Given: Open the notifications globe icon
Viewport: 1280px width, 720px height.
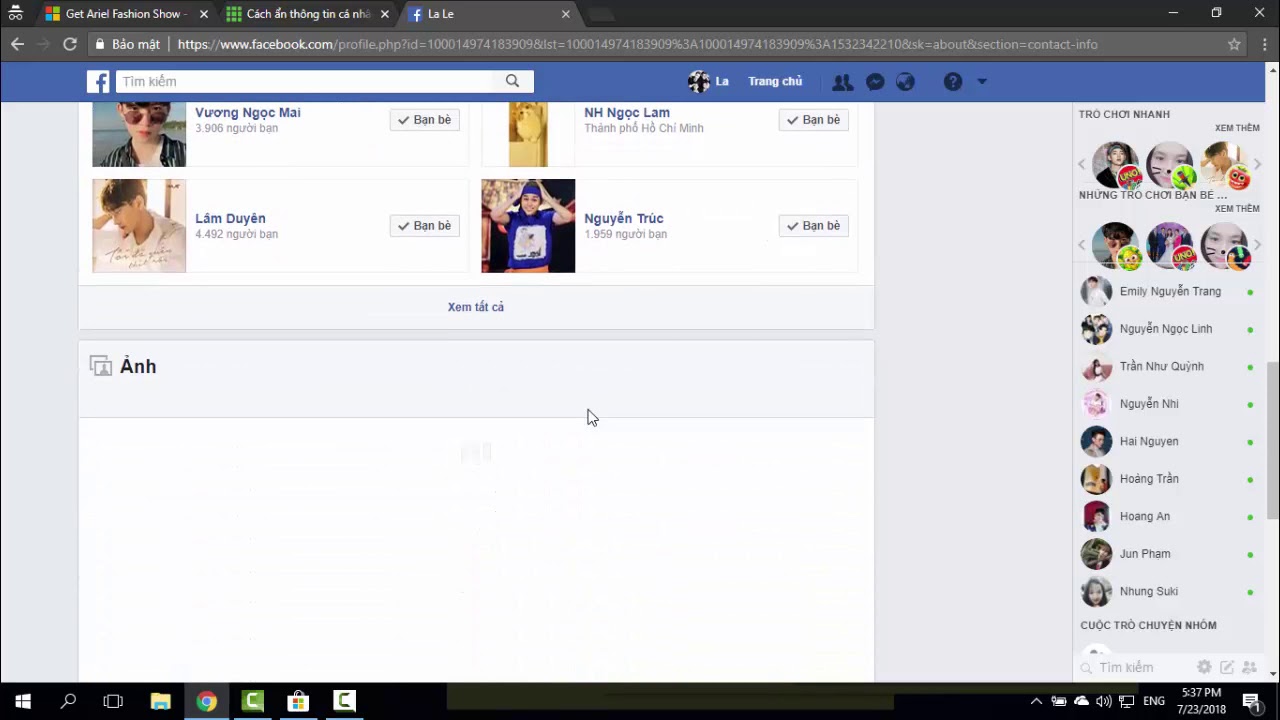Looking at the screenshot, I should (x=905, y=82).
